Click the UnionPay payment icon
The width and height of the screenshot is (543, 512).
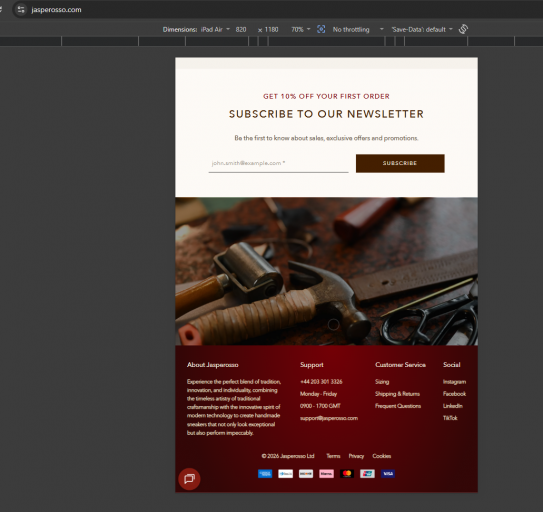[x=367, y=474]
